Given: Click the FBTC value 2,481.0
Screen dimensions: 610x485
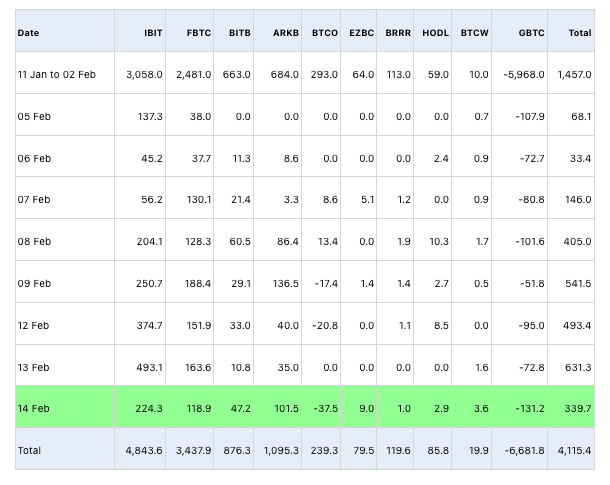Looking at the screenshot, I should [193, 74].
